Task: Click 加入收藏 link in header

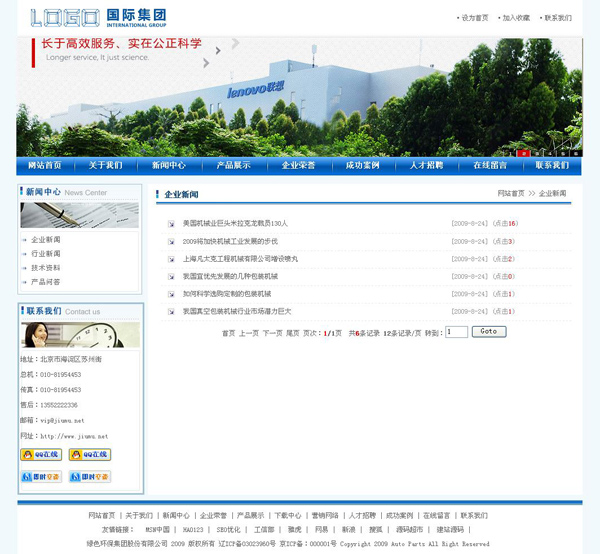Action: coord(516,18)
